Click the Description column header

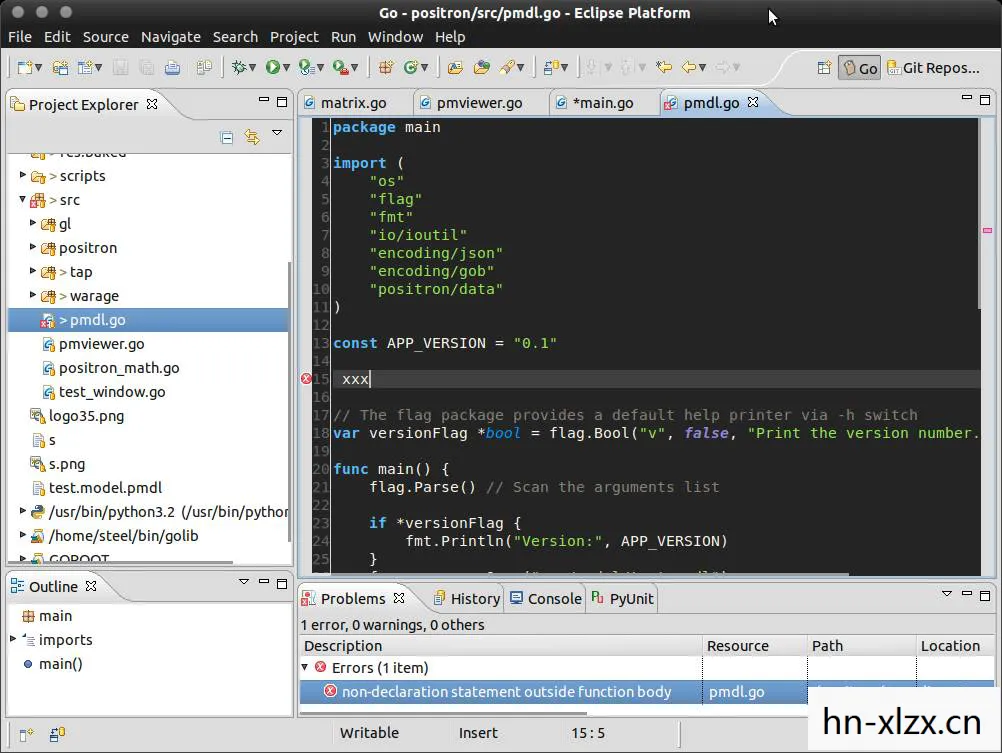tap(501, 646)
